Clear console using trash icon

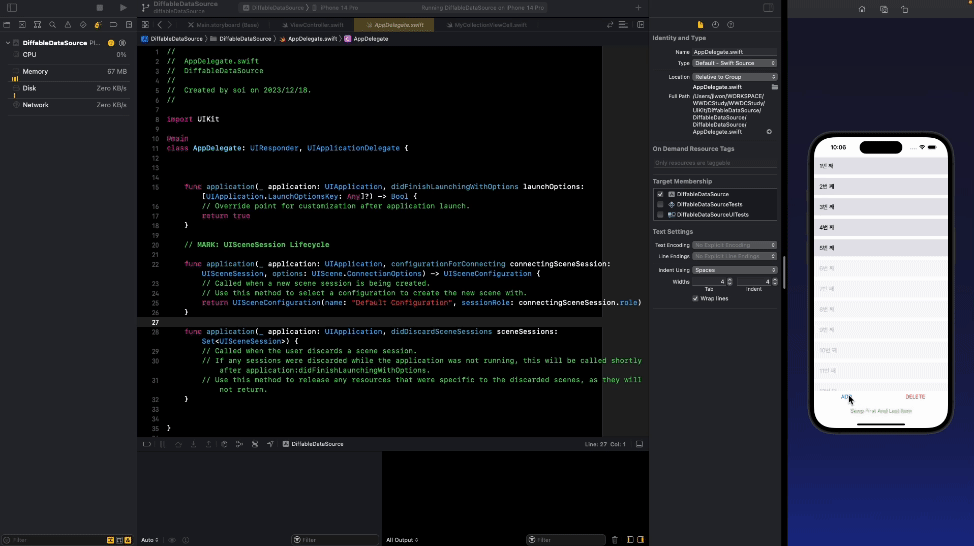(614, 540)
